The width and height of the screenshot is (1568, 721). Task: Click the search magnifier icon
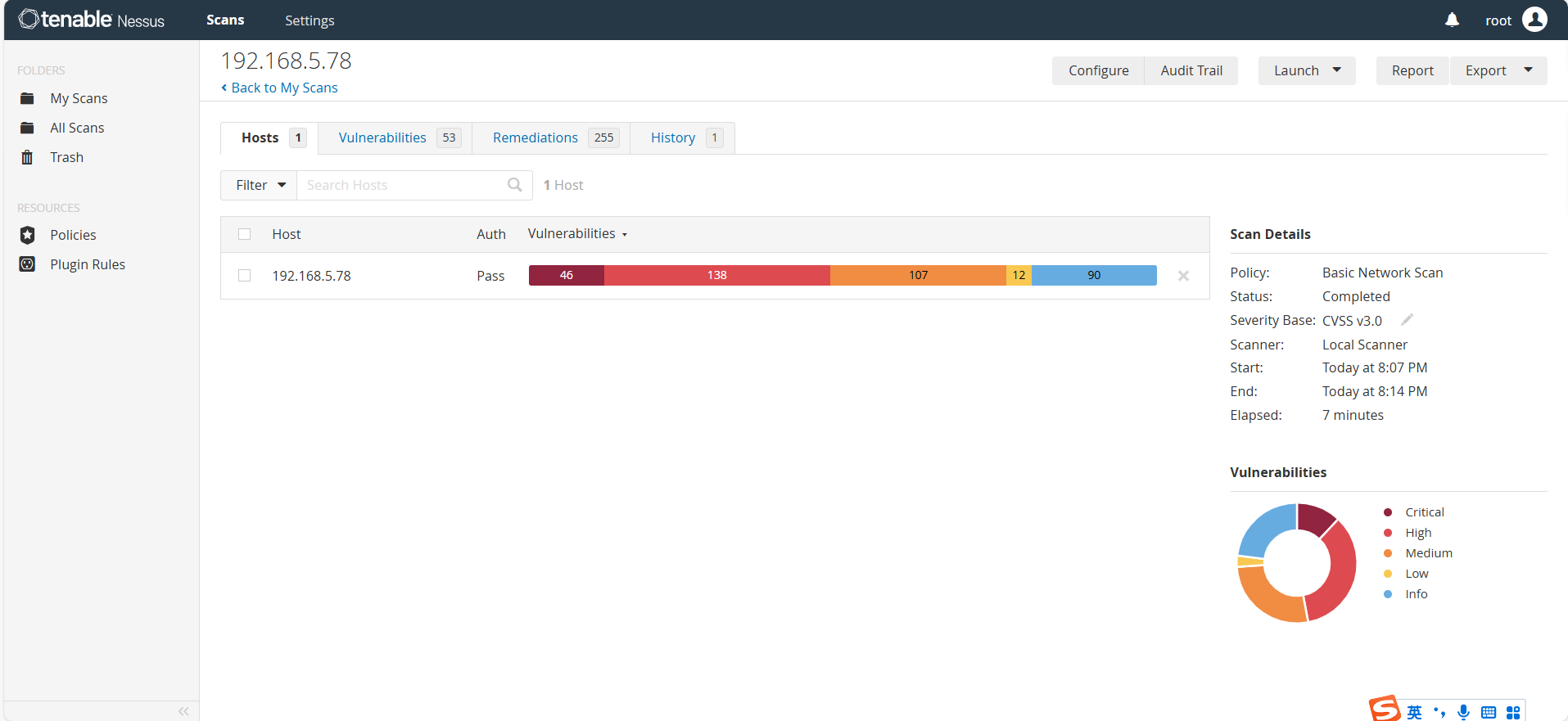pyautogui.click(x=514, y=185)
